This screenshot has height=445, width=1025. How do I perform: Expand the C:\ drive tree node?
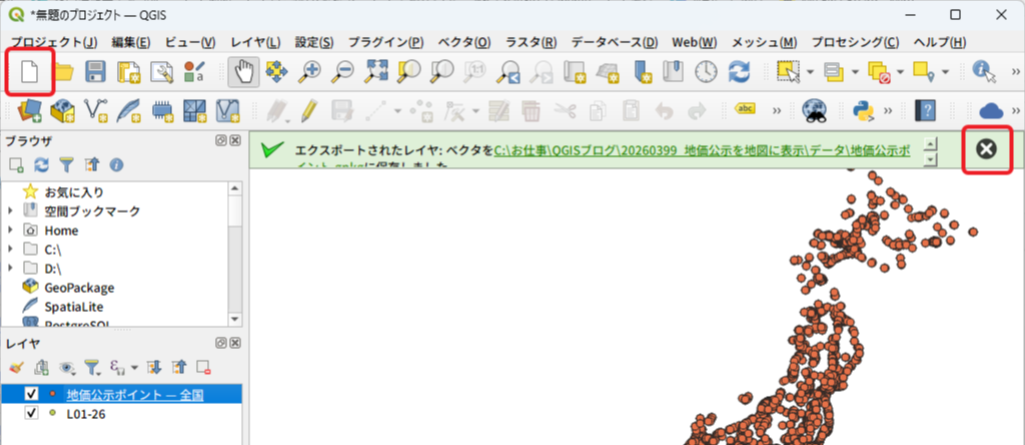(x=11, y=249)
